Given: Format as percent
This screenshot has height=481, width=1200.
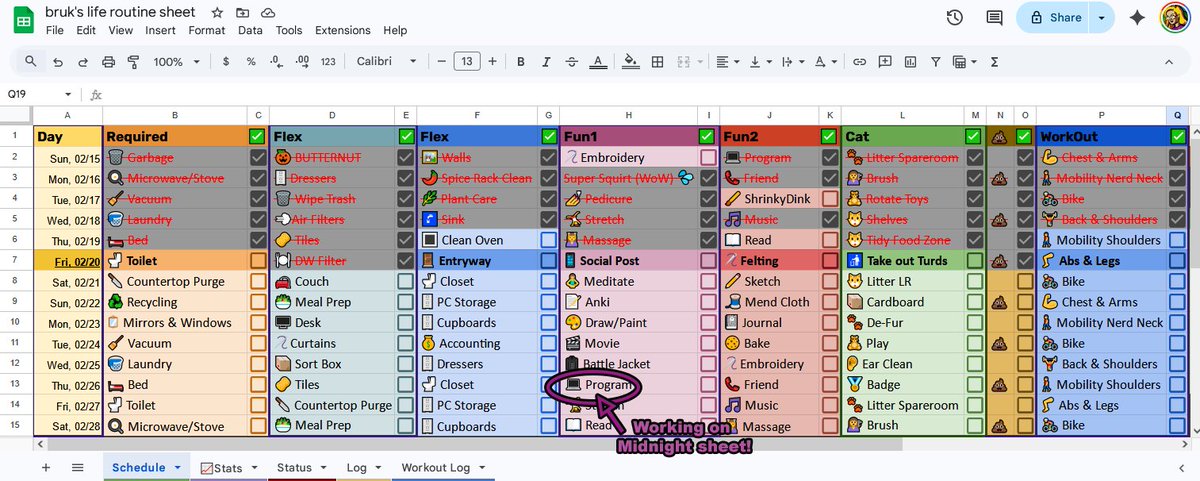Looking at the screenshot, I should (251, 61).
